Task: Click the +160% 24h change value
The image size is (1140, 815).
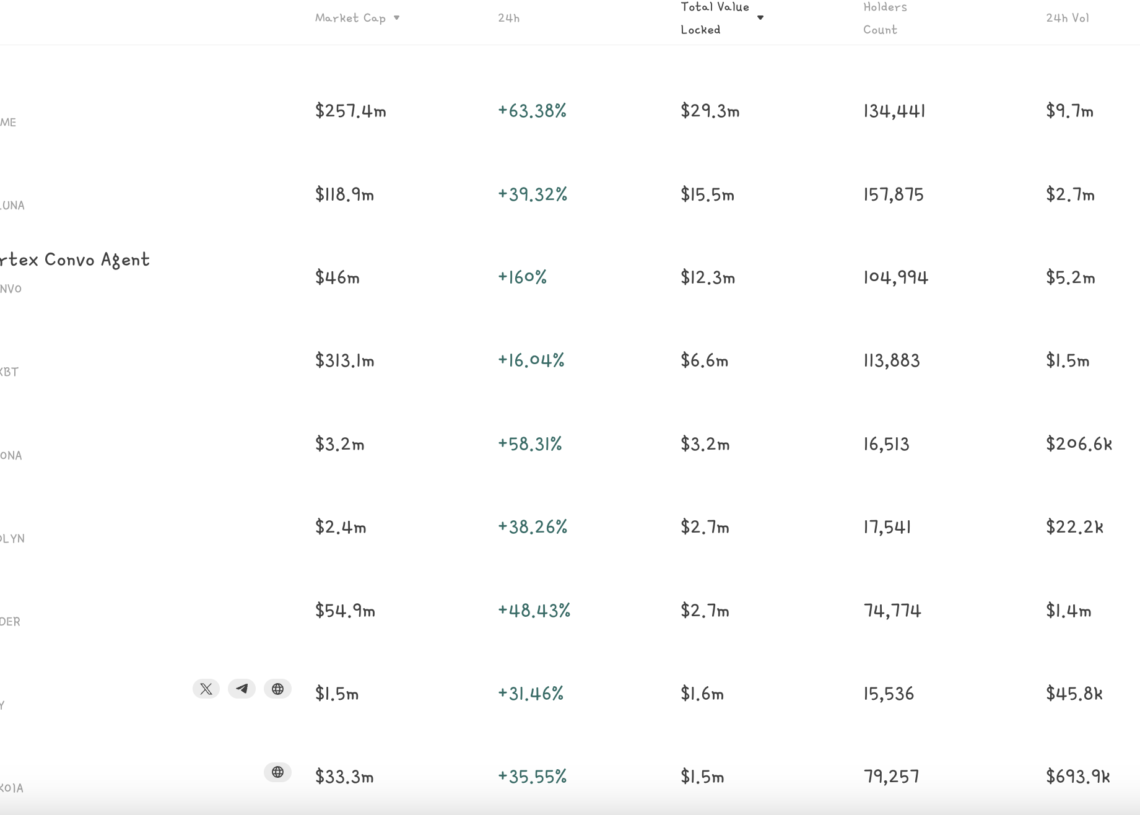Action: pyautogui.click(x=522, y=277)
